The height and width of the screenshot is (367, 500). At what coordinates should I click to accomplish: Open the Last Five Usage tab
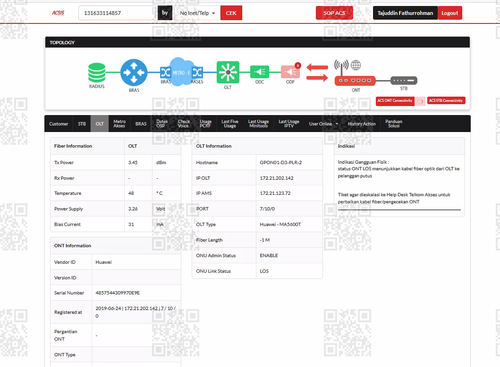click(x=230, y=124)
